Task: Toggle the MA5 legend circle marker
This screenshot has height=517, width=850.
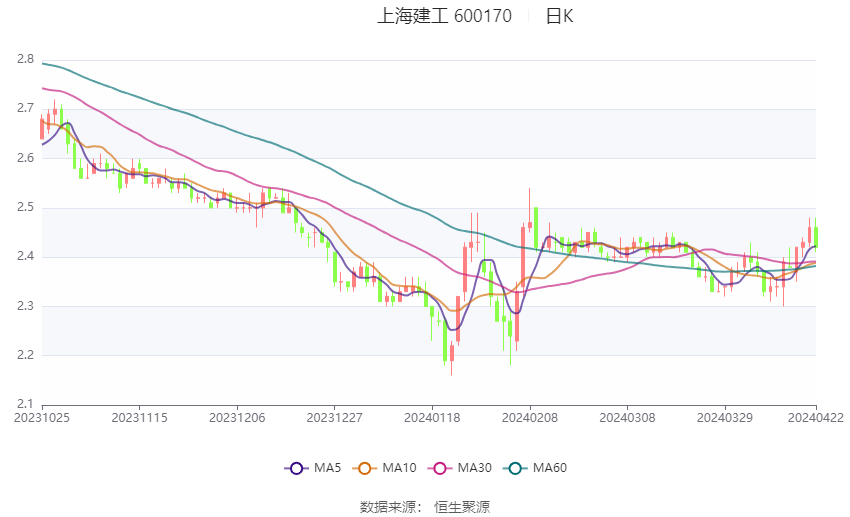Action: (296, 468)
